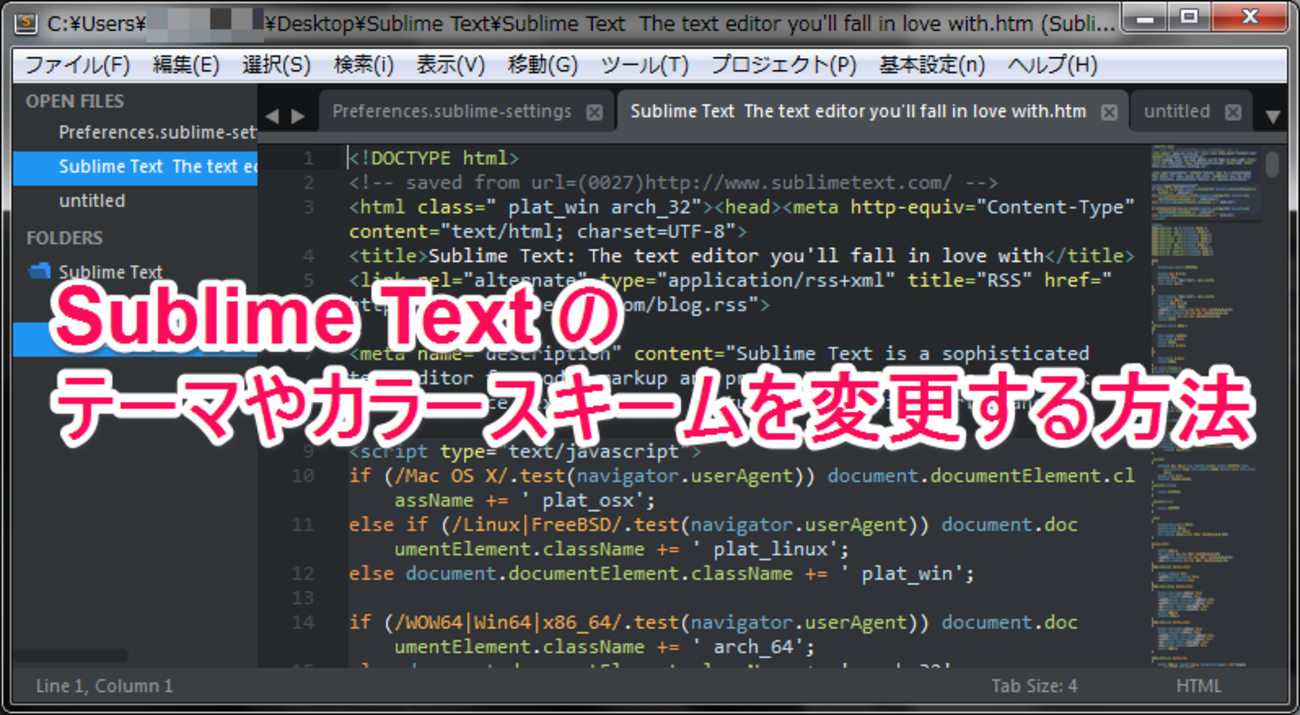1300x715 pixels.
Task: Click the arch_64 code text
Action: [753, 648]
